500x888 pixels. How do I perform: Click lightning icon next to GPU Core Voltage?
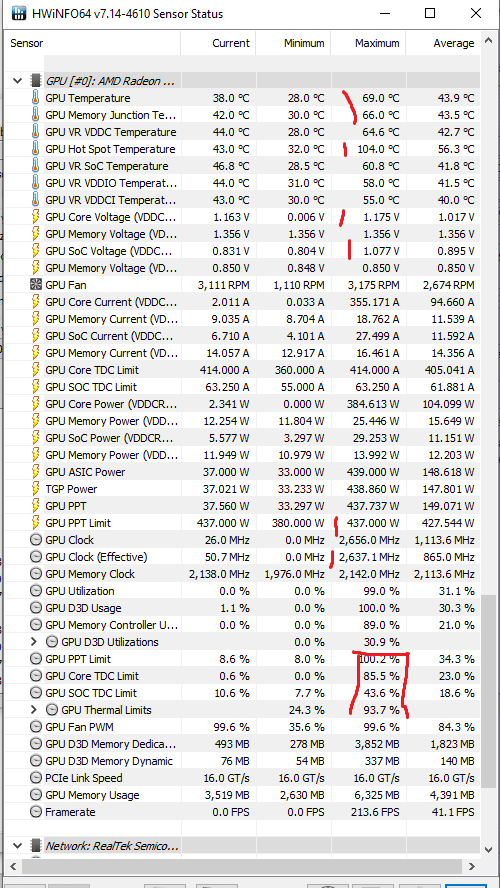[36, 217]
